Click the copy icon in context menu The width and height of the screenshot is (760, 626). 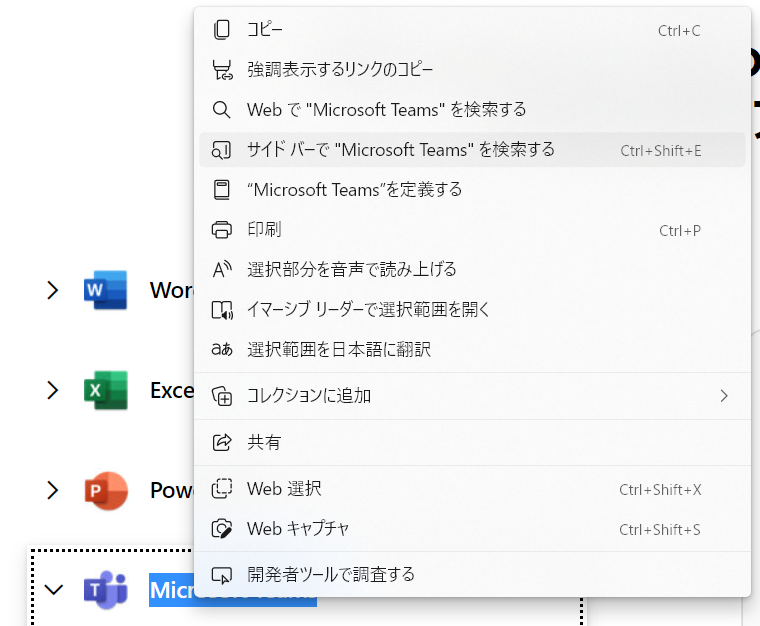pyautogui.click(x=222, y=30)
